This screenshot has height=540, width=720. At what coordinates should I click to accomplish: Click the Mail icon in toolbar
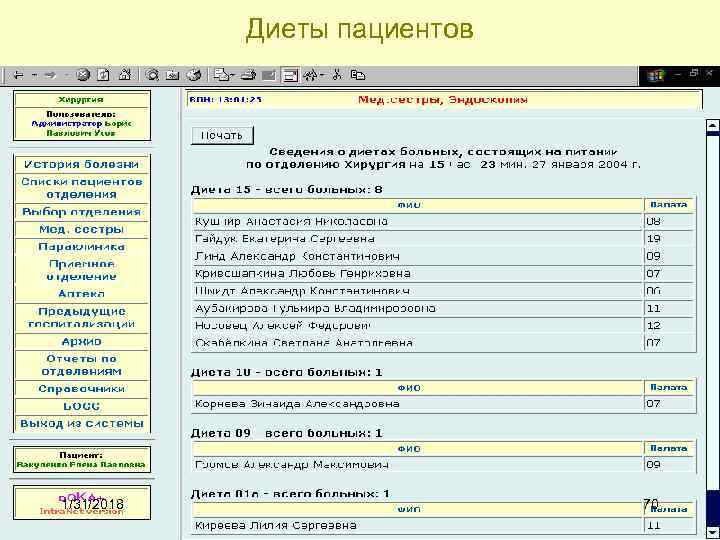(x=222, y=75)
